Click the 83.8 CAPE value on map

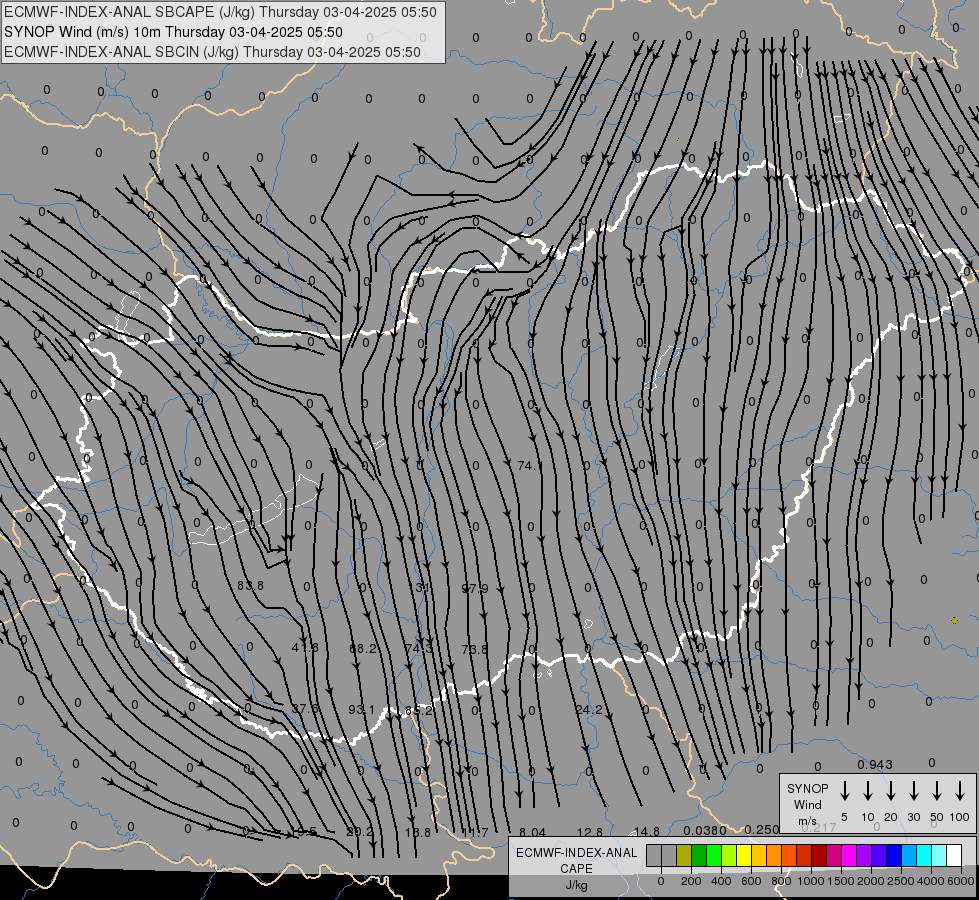click(x=250, y=585)
